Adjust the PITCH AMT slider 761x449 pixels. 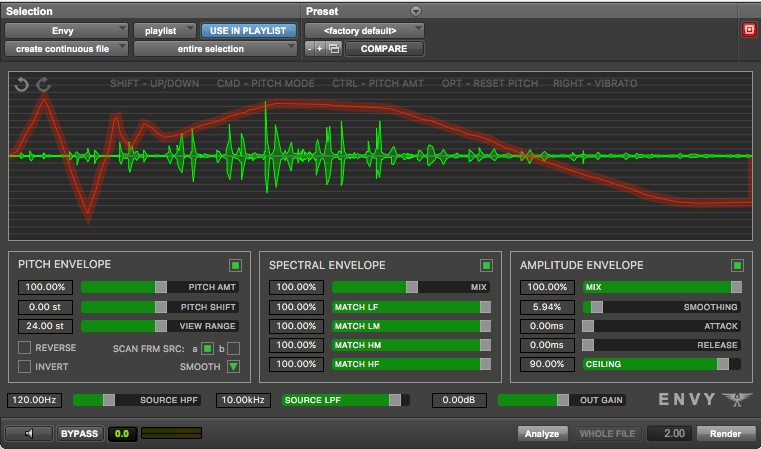(x=160, y=287)
